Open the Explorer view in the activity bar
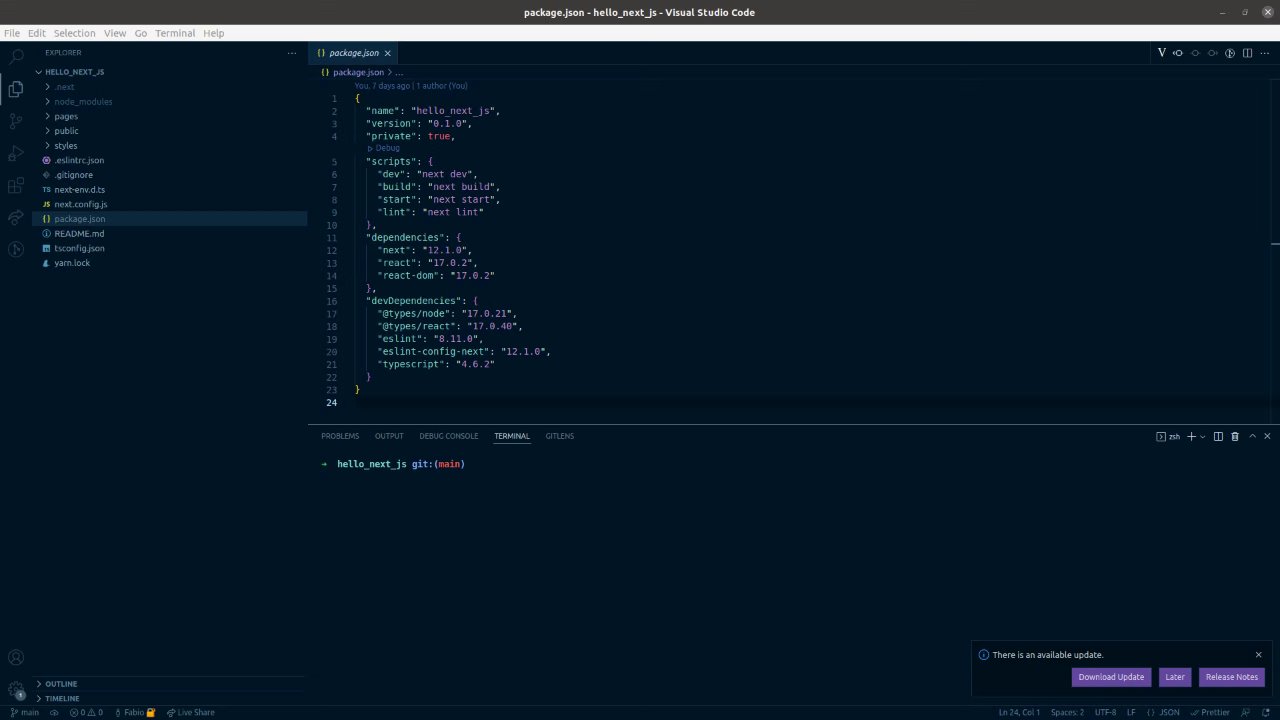Viewport: 1280px width, 720px height. (x=16, y=89)
